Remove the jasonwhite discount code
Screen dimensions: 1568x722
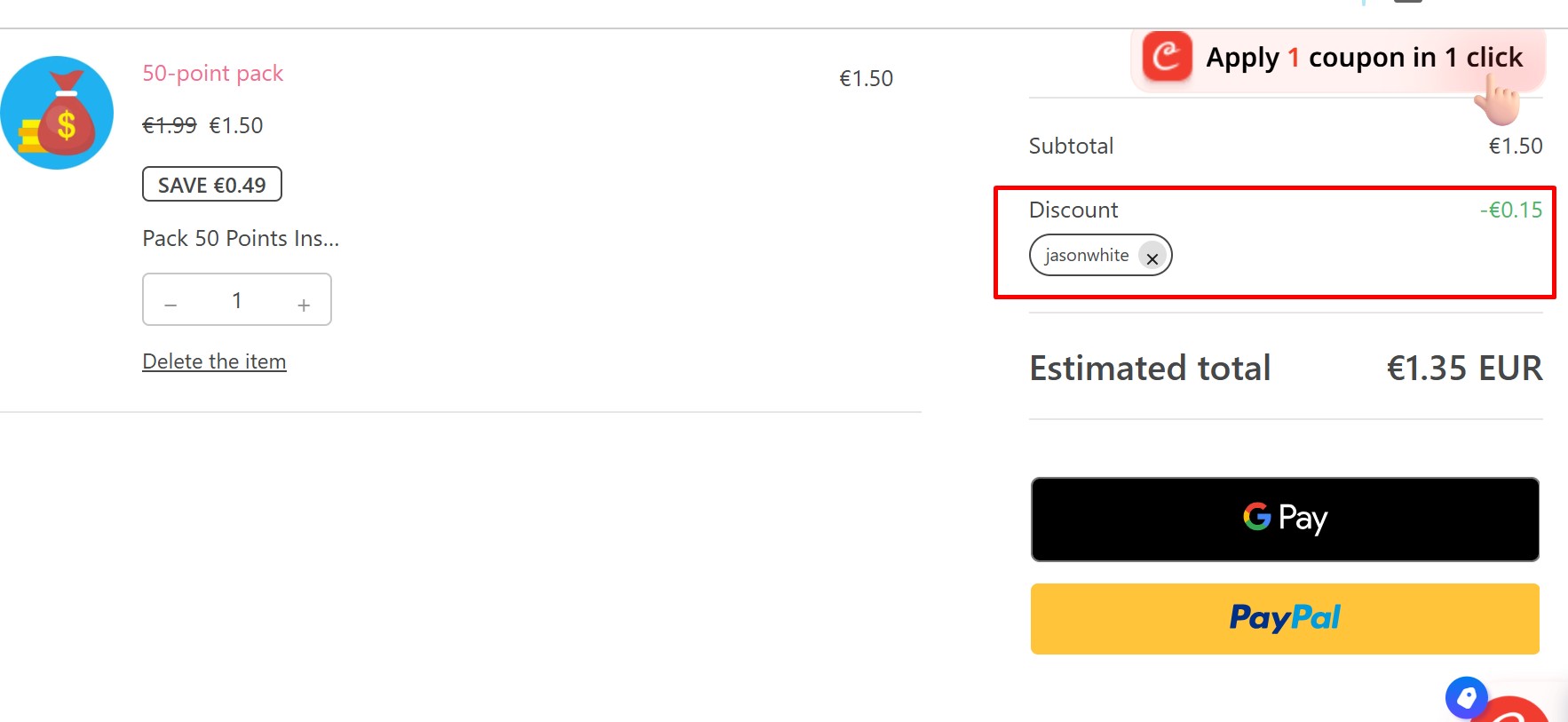pyautogui.click(x=1152, y=258)
